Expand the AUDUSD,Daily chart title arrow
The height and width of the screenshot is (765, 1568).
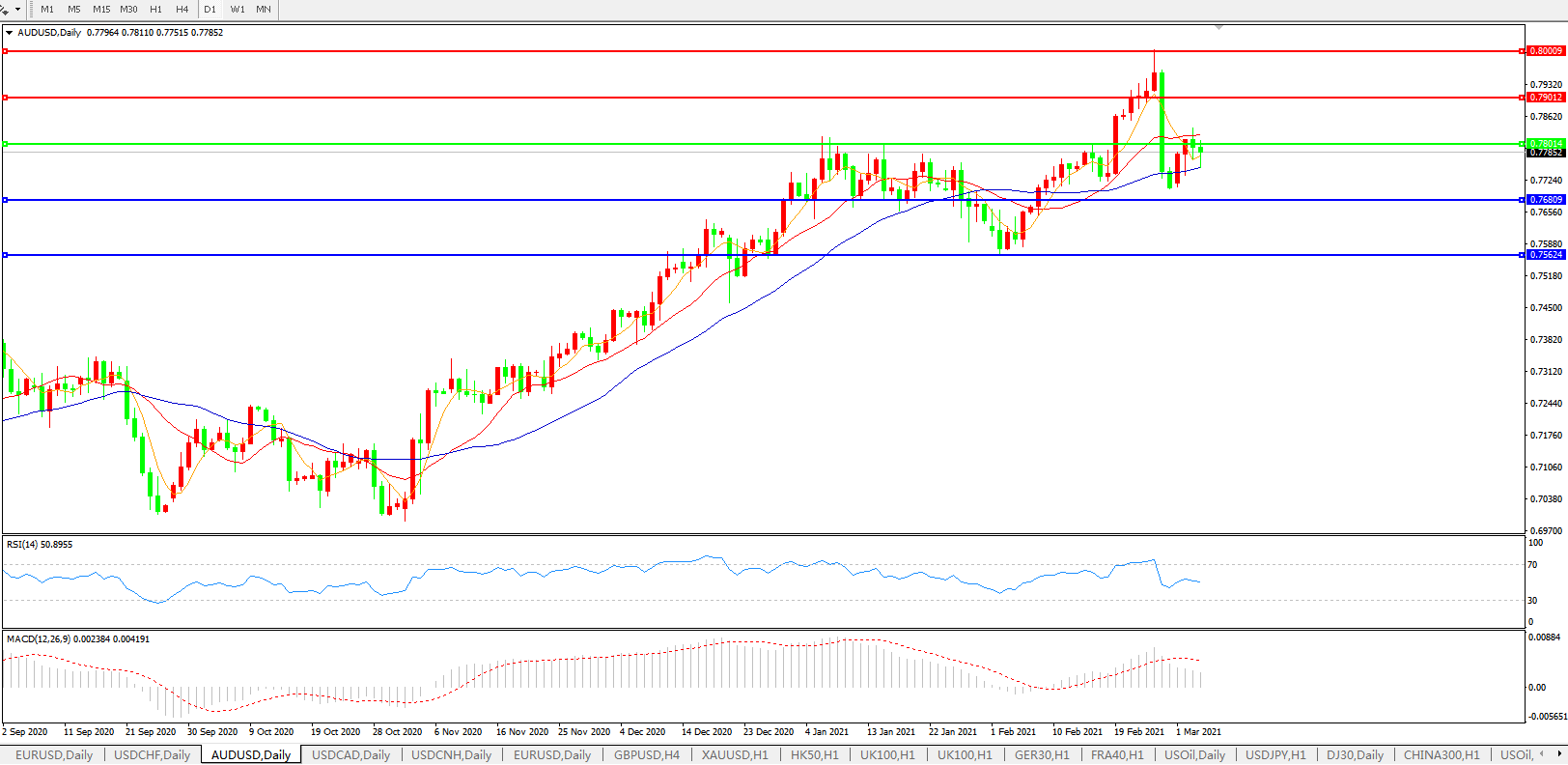pyautogui.click(x=10, y=33)
